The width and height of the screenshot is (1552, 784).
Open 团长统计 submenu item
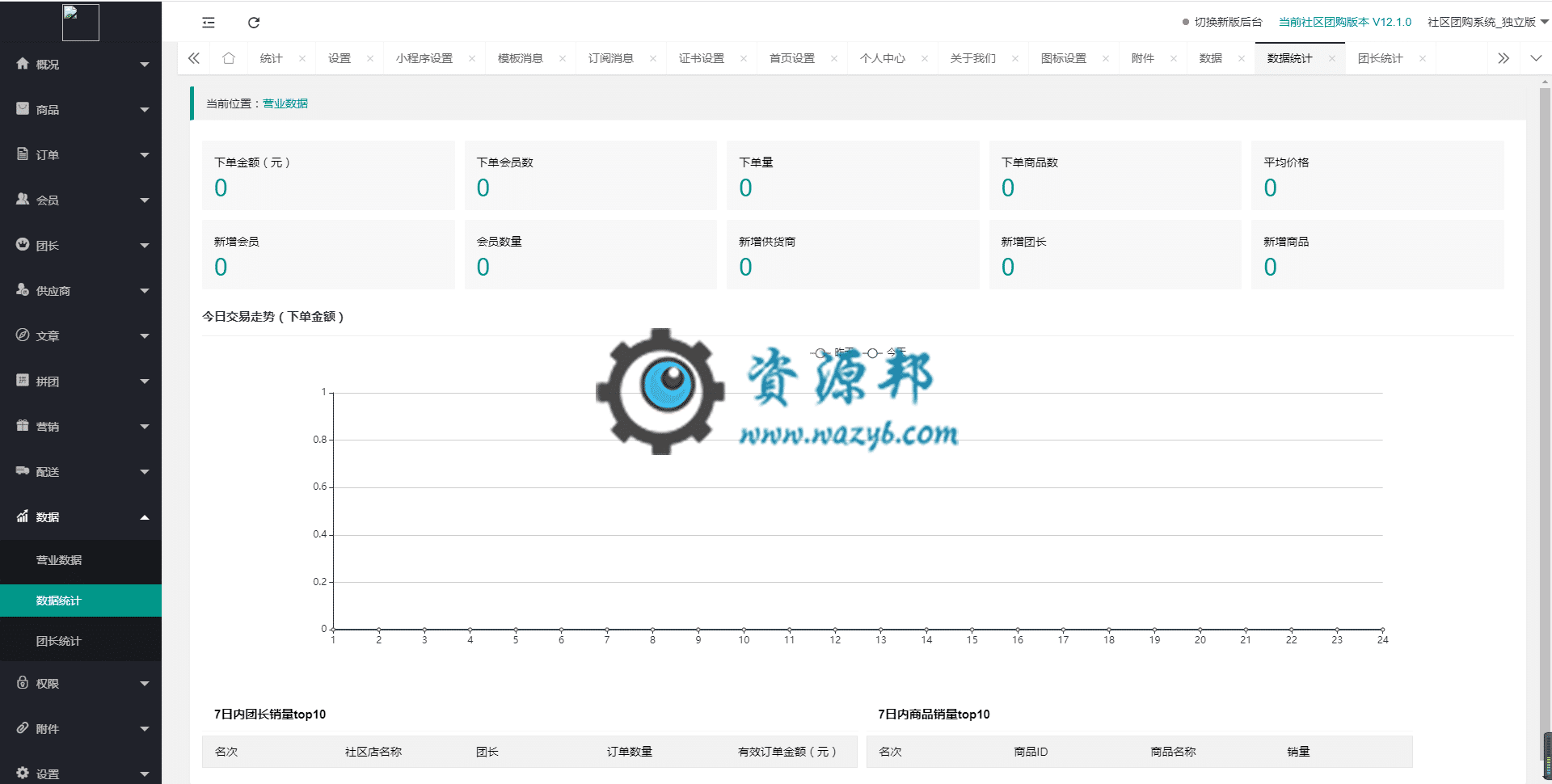click(81, 641)
